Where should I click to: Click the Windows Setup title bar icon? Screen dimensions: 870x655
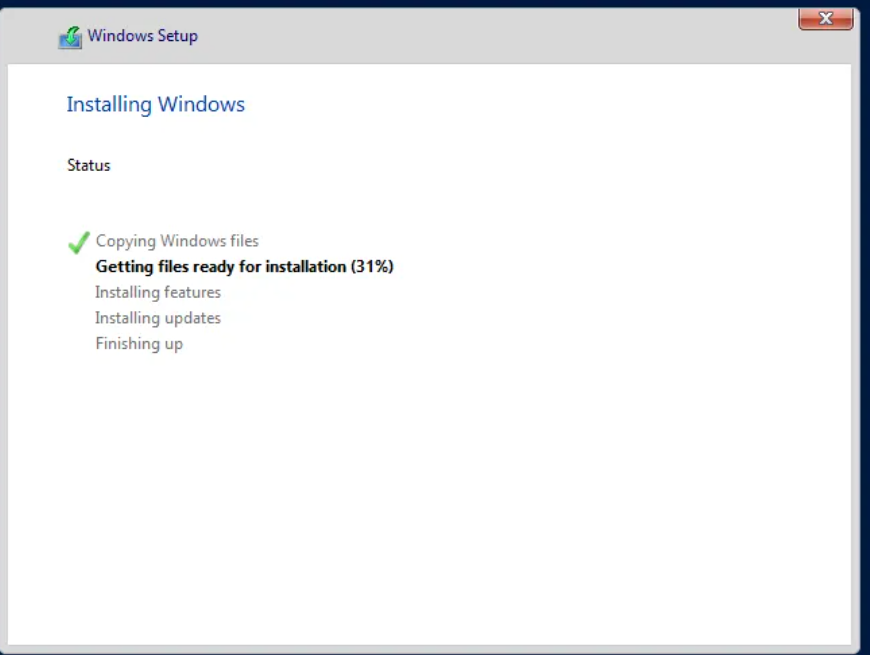[70, 37]
